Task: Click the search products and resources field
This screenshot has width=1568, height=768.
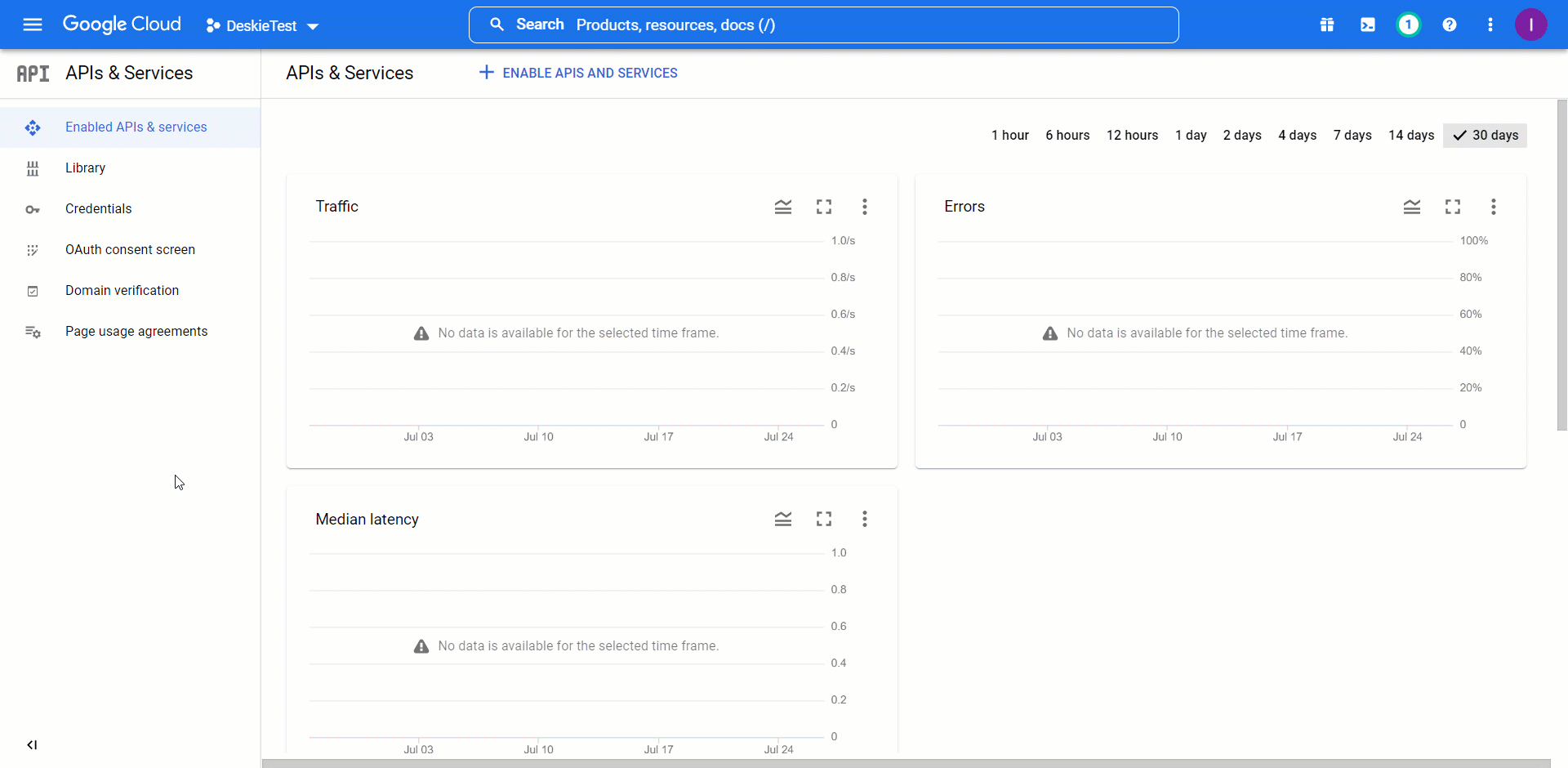Action: (x=823, y=25)
